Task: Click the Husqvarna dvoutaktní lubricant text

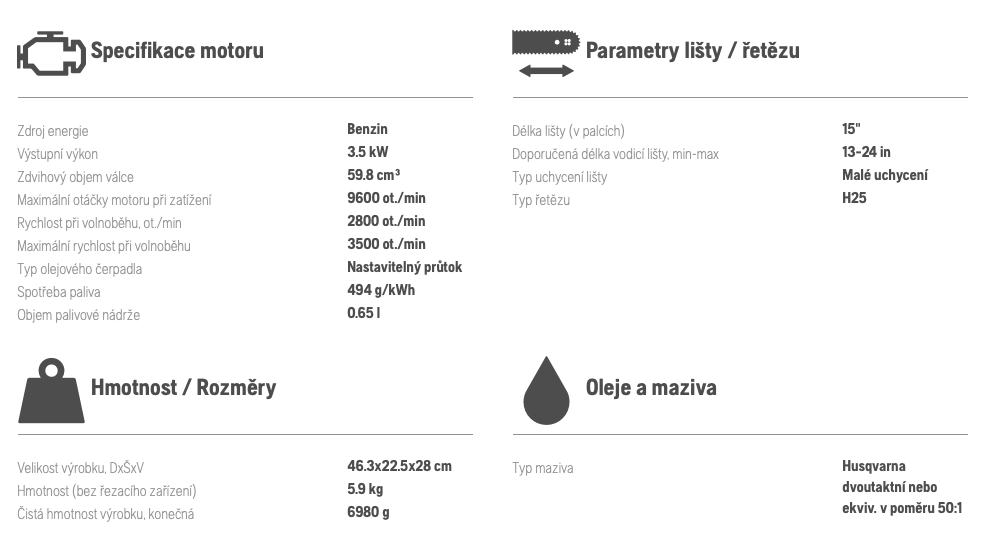Action: pos(902,487)
